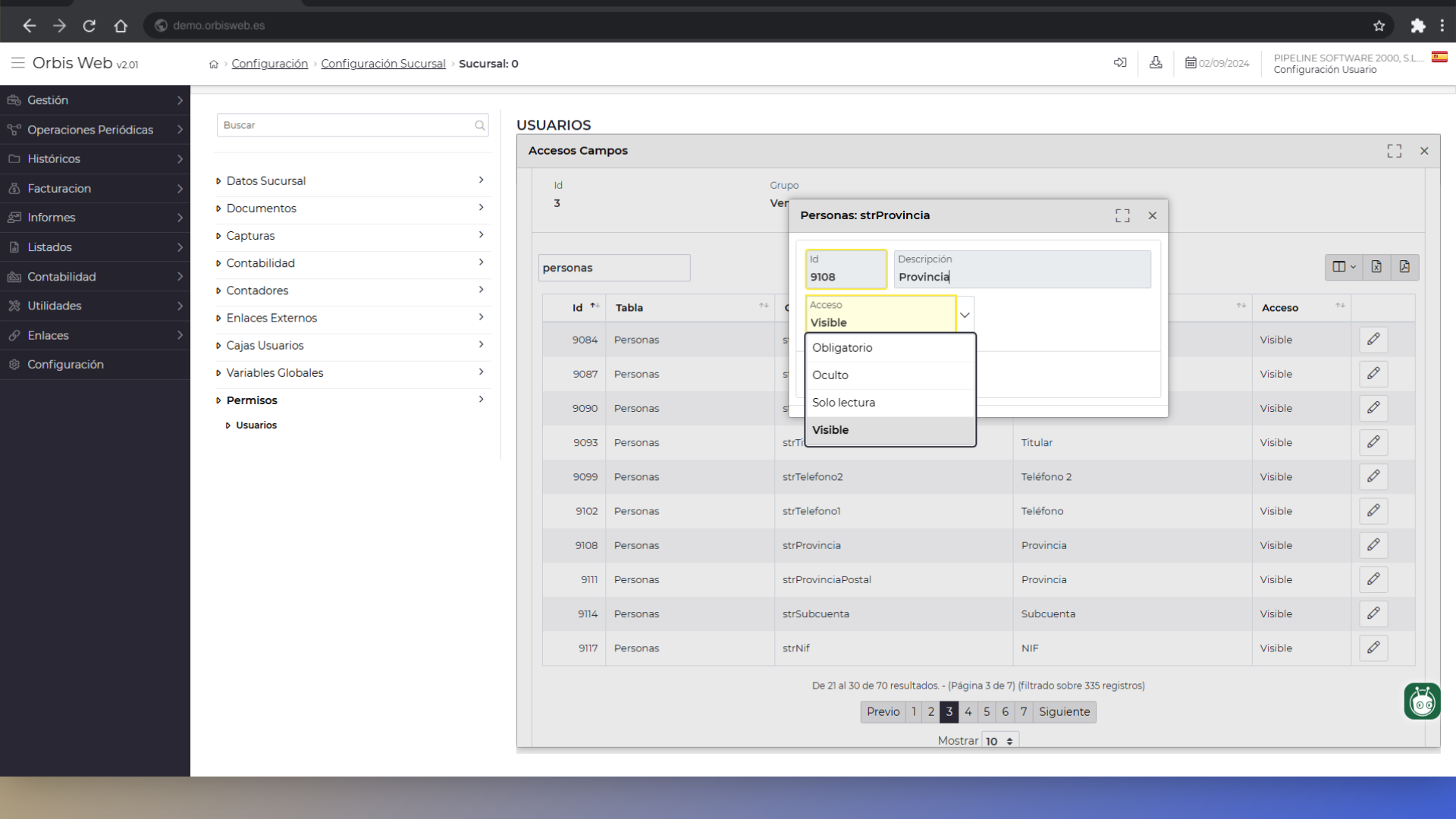Sort table by Tabla column

pyautogui.click(x=690, y=308)
